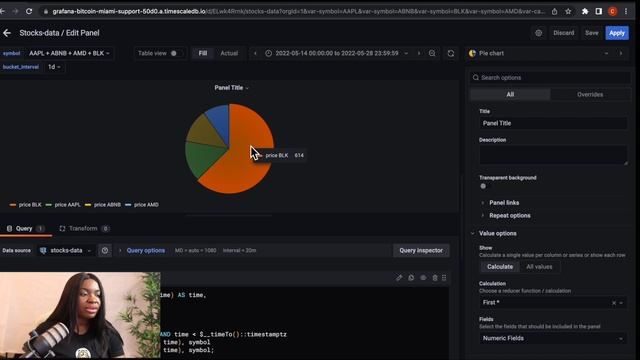Open Fields dropdown Numeric Fields
Viewport: 640px width, 360px height.
[x=553, y=338]
